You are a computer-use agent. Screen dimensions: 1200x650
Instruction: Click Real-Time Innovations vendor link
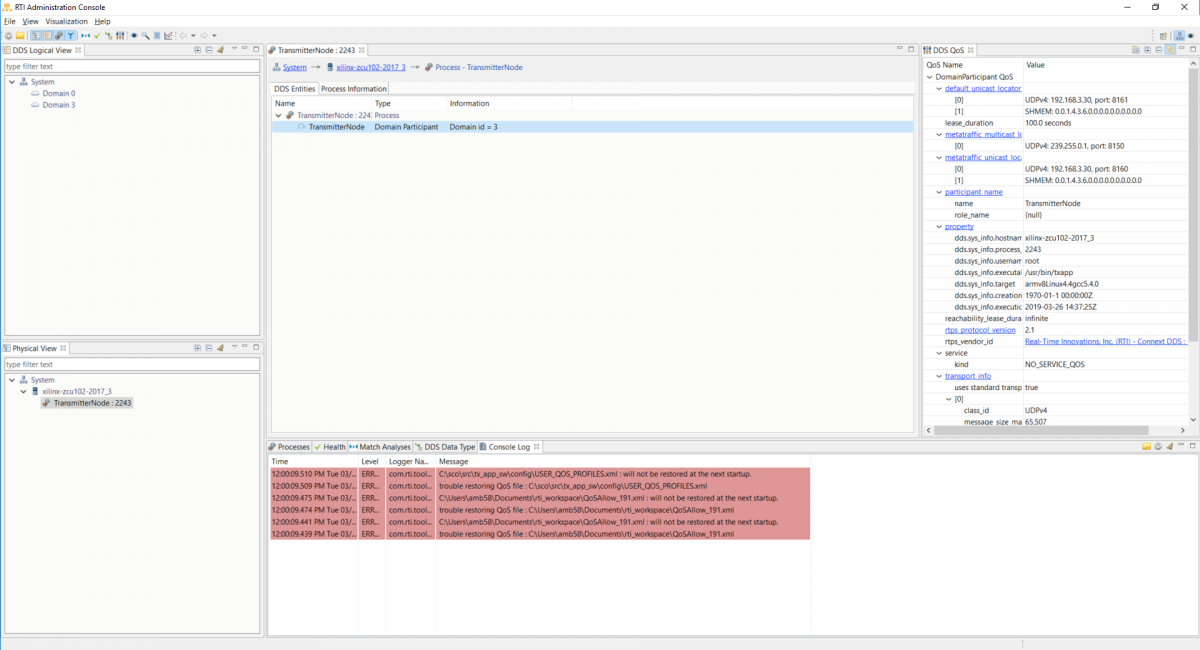1105,341
